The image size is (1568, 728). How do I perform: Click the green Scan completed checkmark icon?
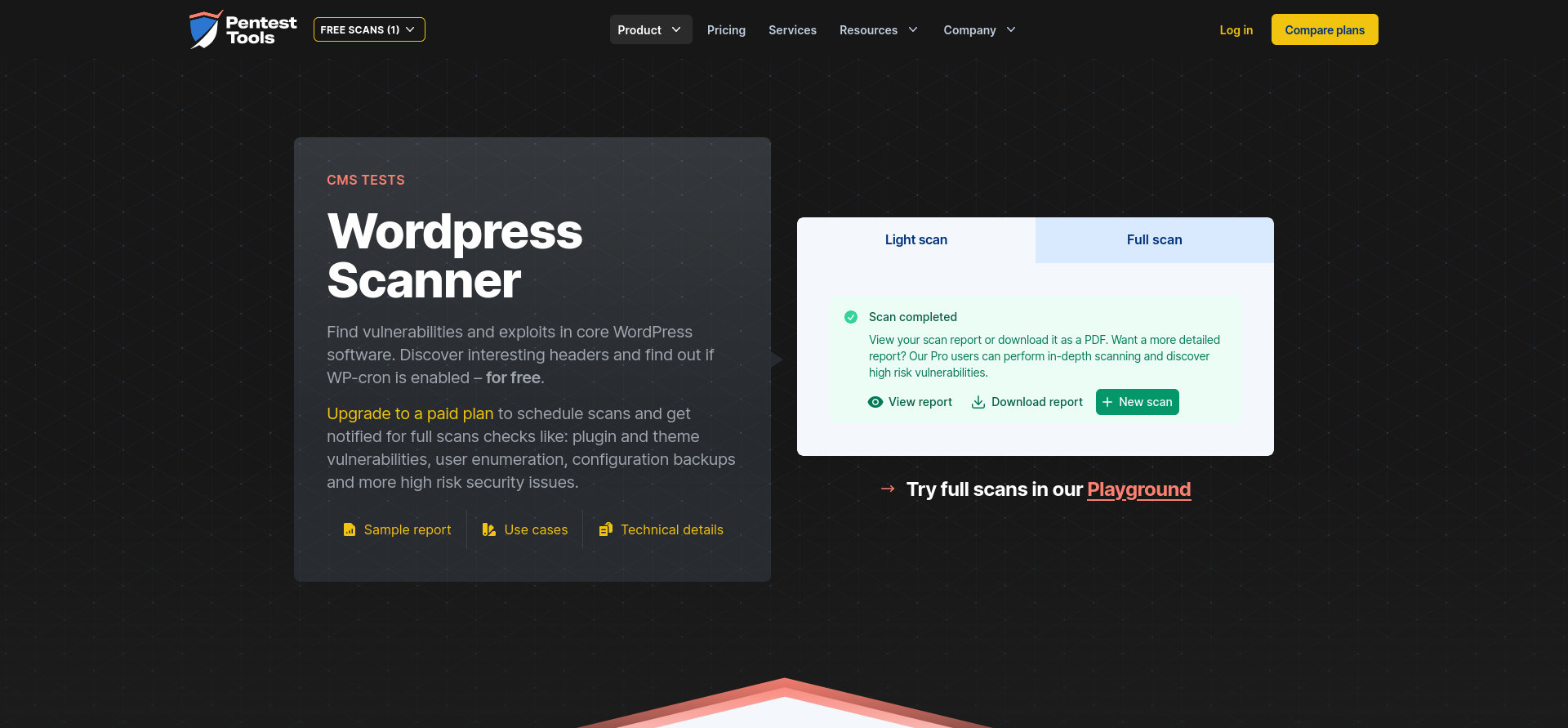(851, 317)
